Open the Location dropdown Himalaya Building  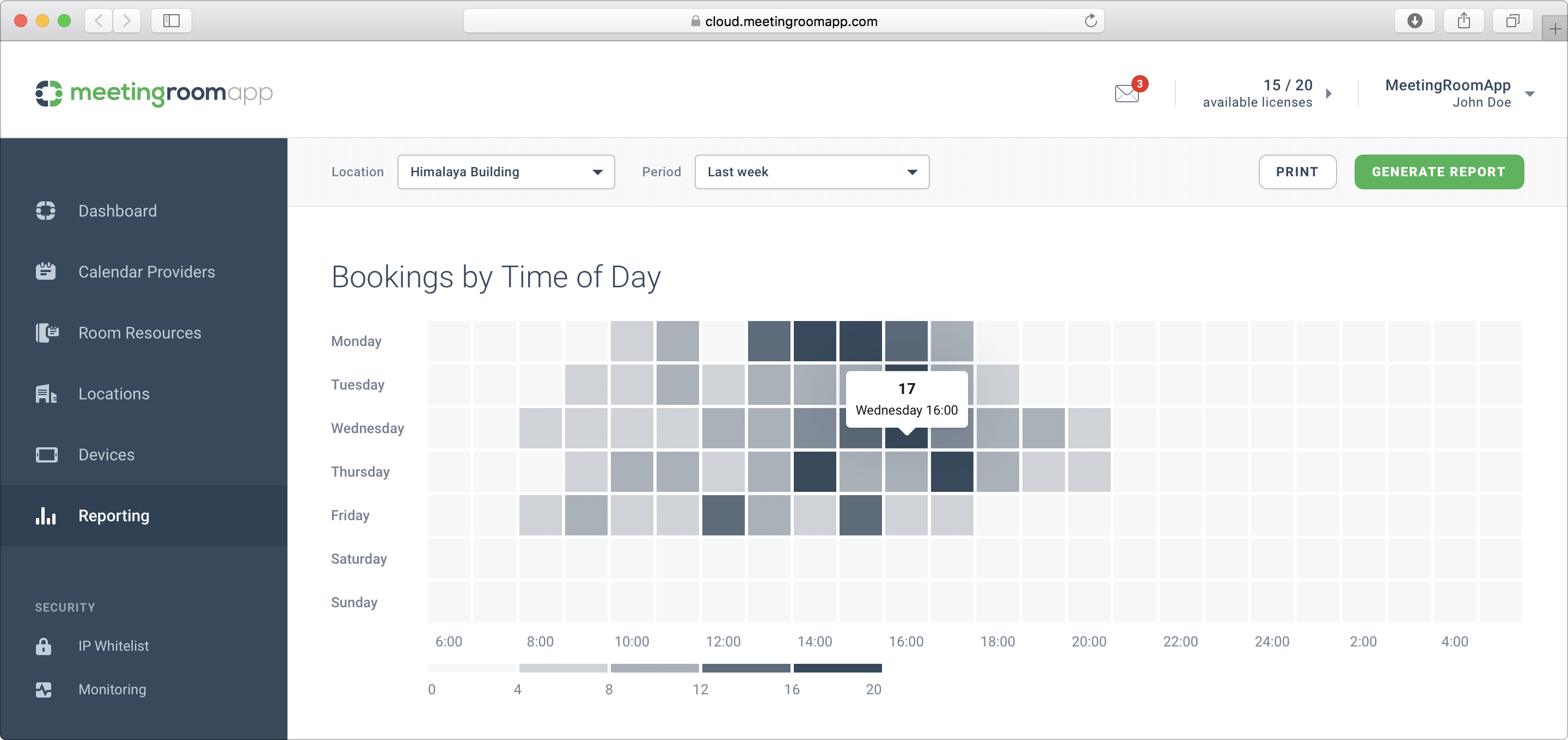click(x=506, y=171)
